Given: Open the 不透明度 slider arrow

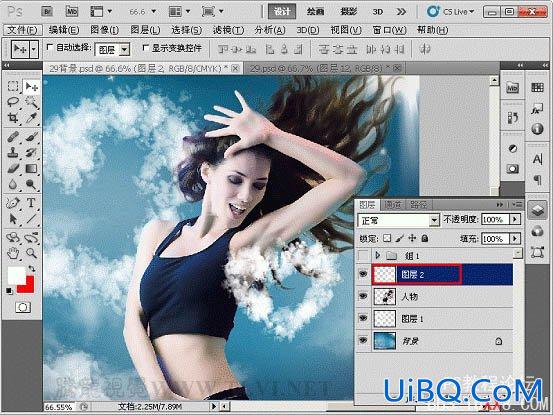Looking at the screenshot, I should (515, 220).
